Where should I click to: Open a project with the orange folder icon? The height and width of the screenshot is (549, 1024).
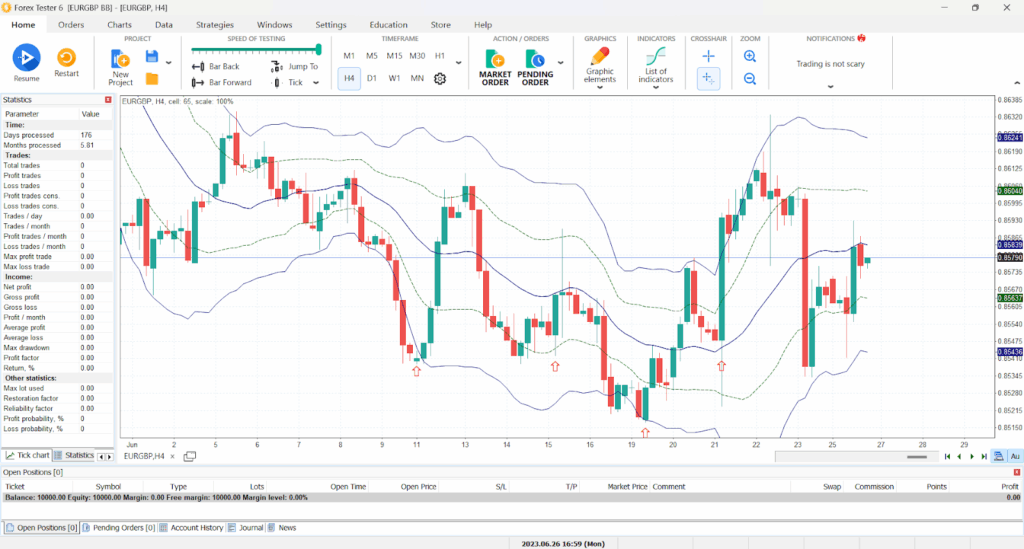tap(152, 79)
